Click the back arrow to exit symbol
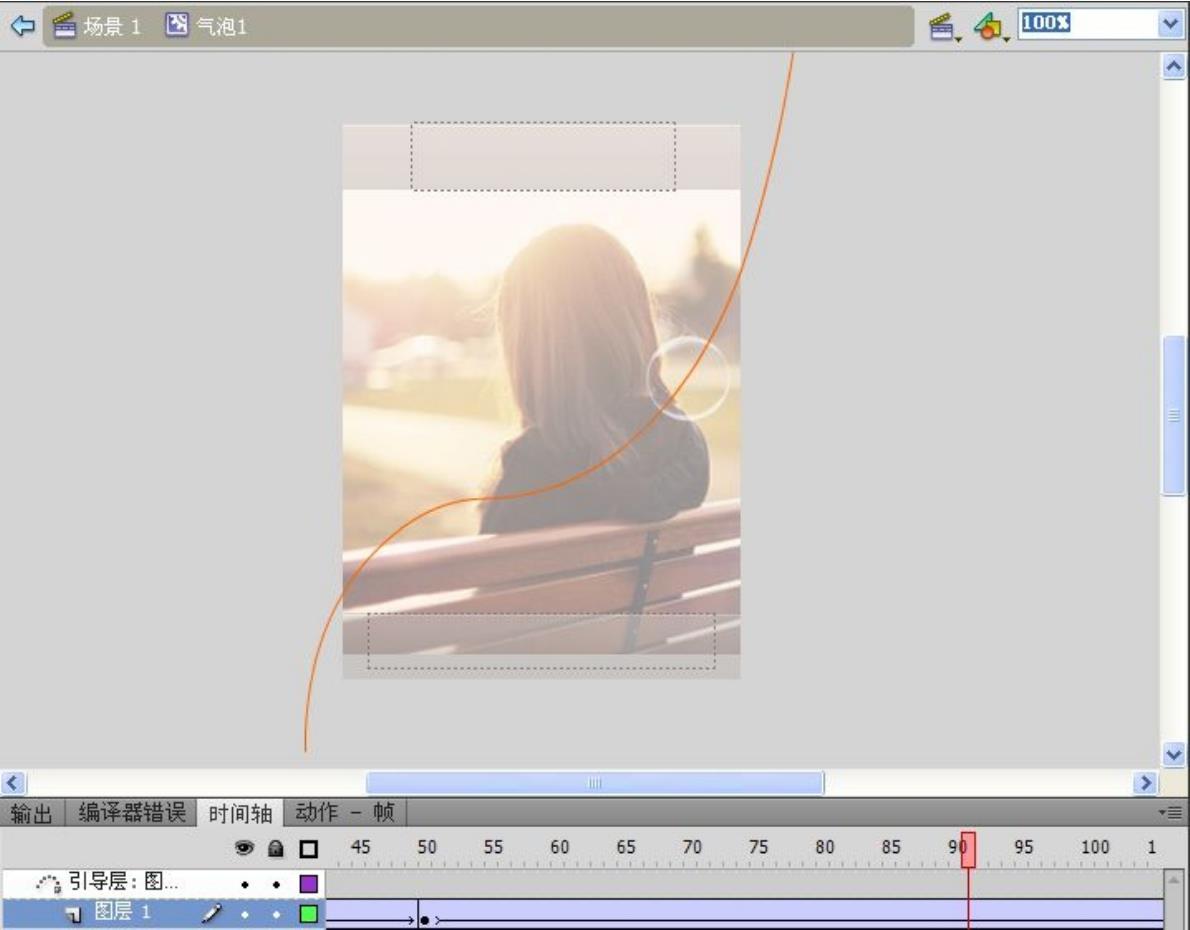The height and width of the screenshot is (930, 1190). pyautogui.click(x=23, y=26)
